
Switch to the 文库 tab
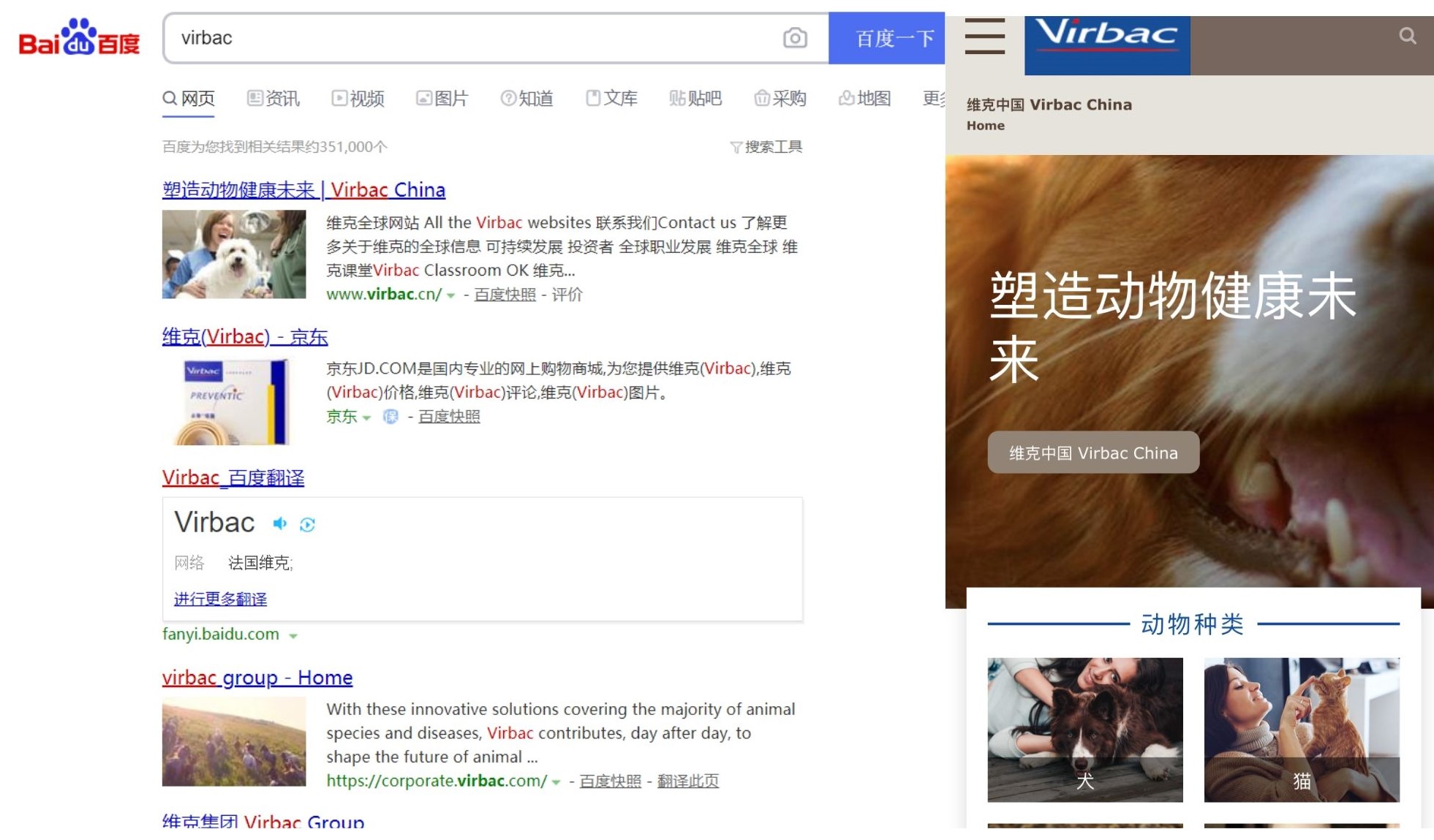pos(612,99)
